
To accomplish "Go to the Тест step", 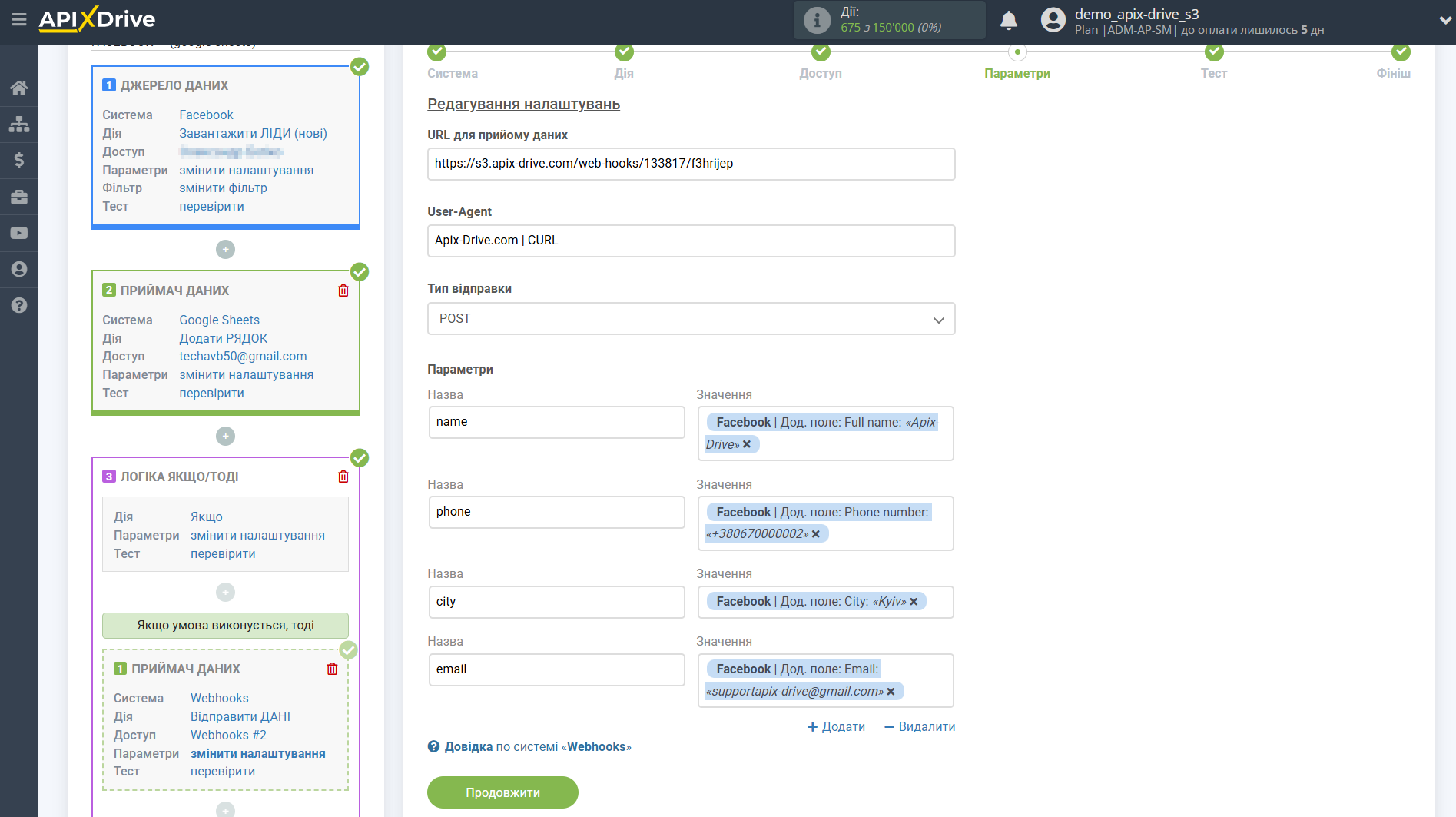I will [x=1214, y=73].
